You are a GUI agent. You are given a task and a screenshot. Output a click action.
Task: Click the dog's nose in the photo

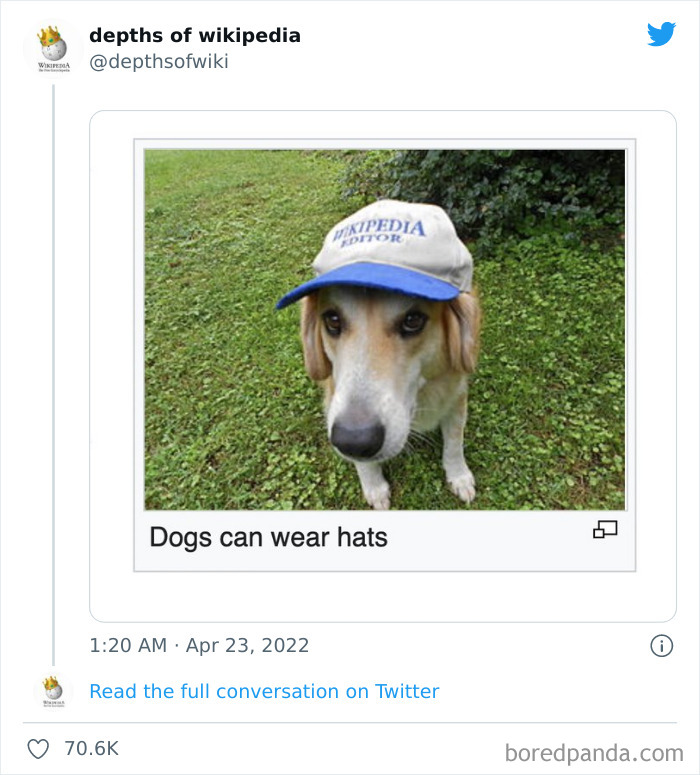point(357,438)
